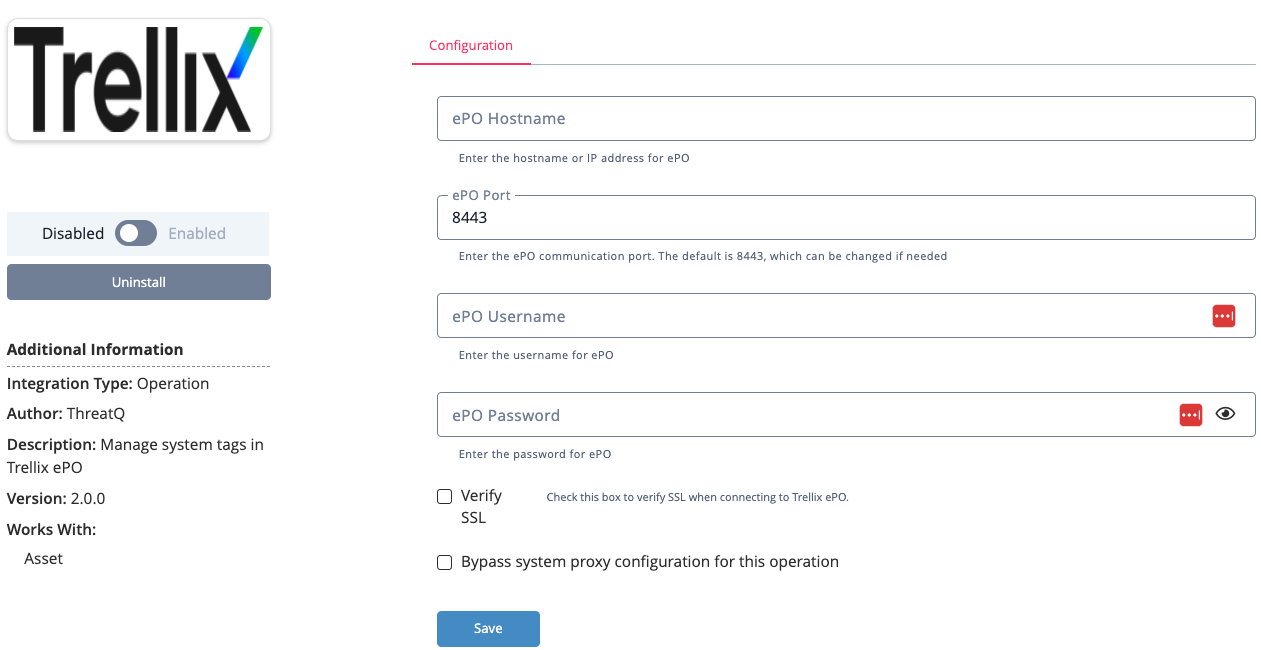Check Bypass system proxy configuration box

pyautogui.click(x=445, y=563)
